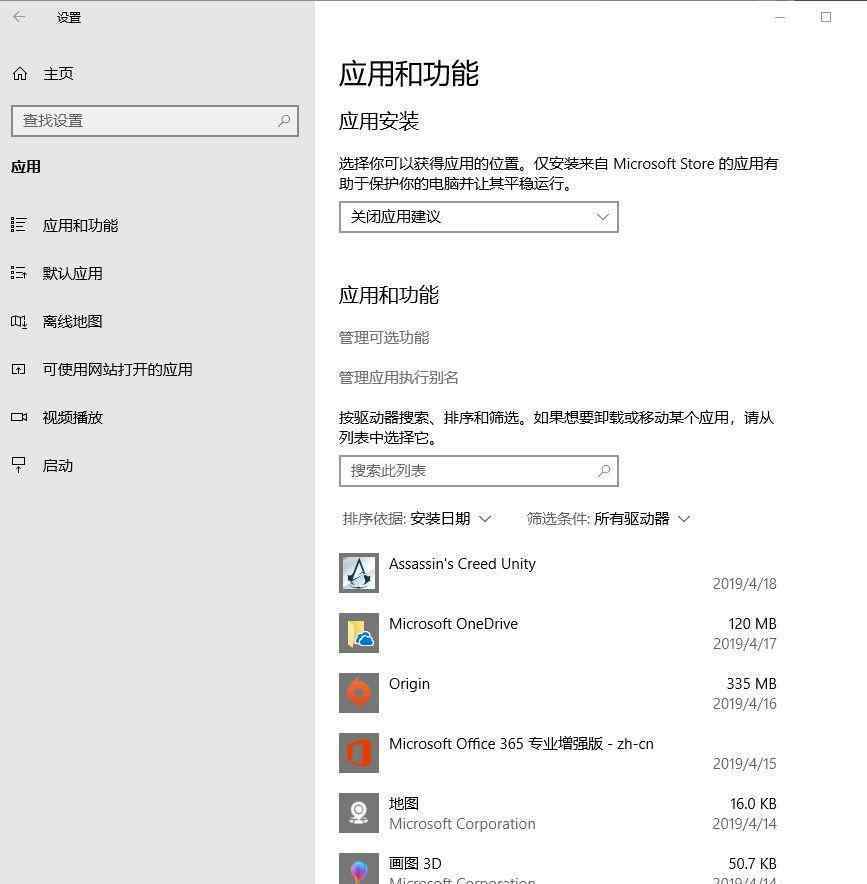Select the Assassin's Creed Unity entry name
Viewport: 867px width, 884px height.
(x=462, y=564)
